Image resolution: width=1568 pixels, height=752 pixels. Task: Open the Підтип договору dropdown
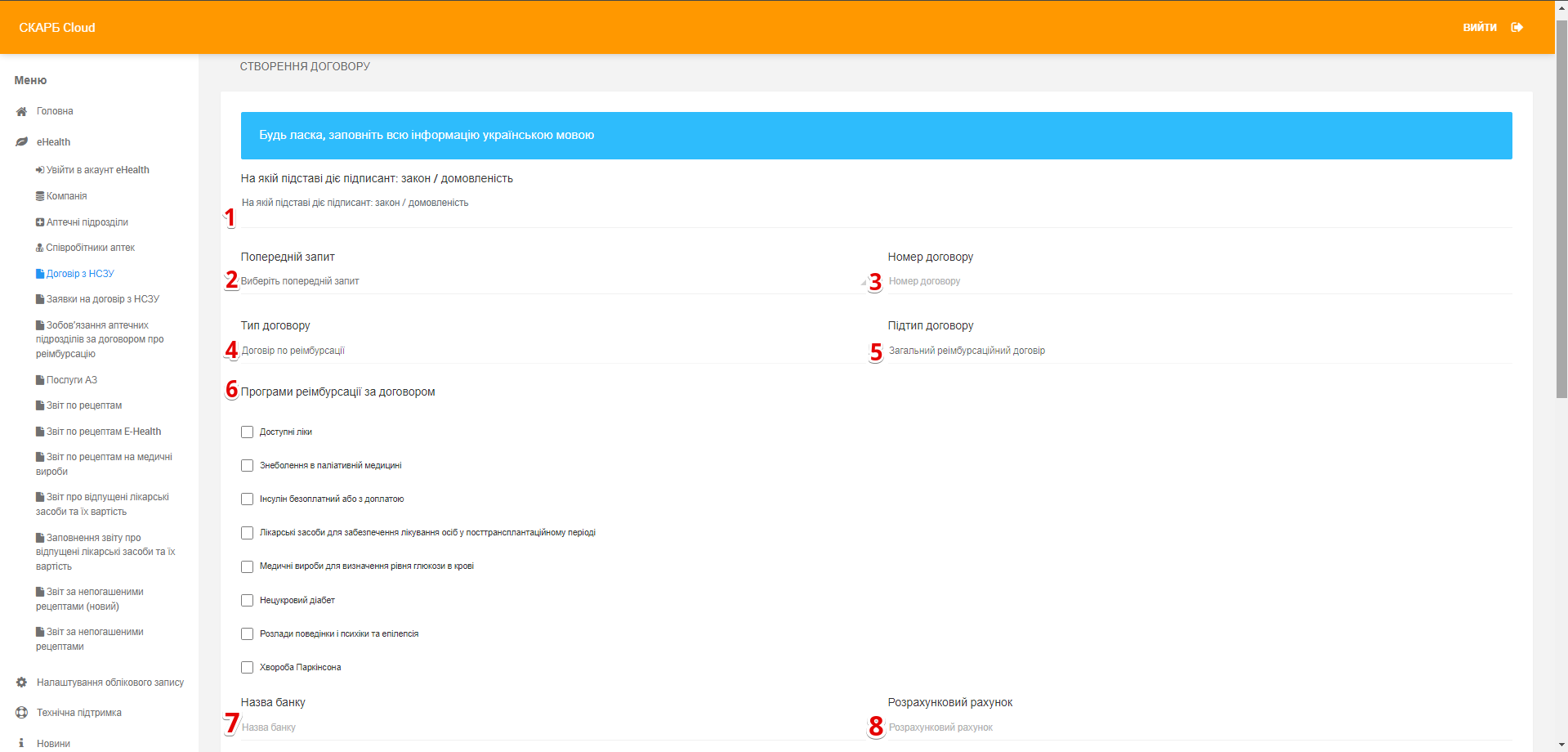point(1199,351)
